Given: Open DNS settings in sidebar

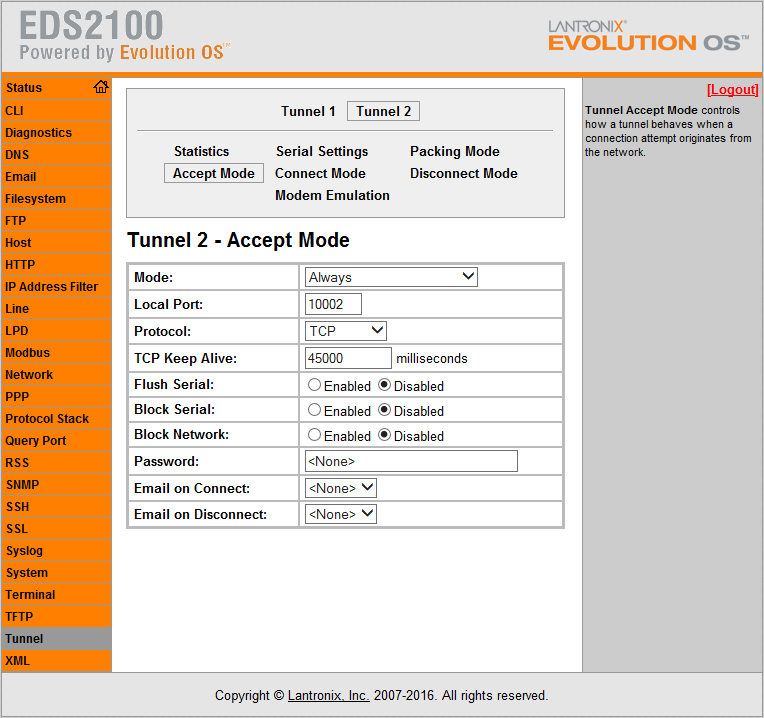Looking at the screenshot, I should point(57,154).
